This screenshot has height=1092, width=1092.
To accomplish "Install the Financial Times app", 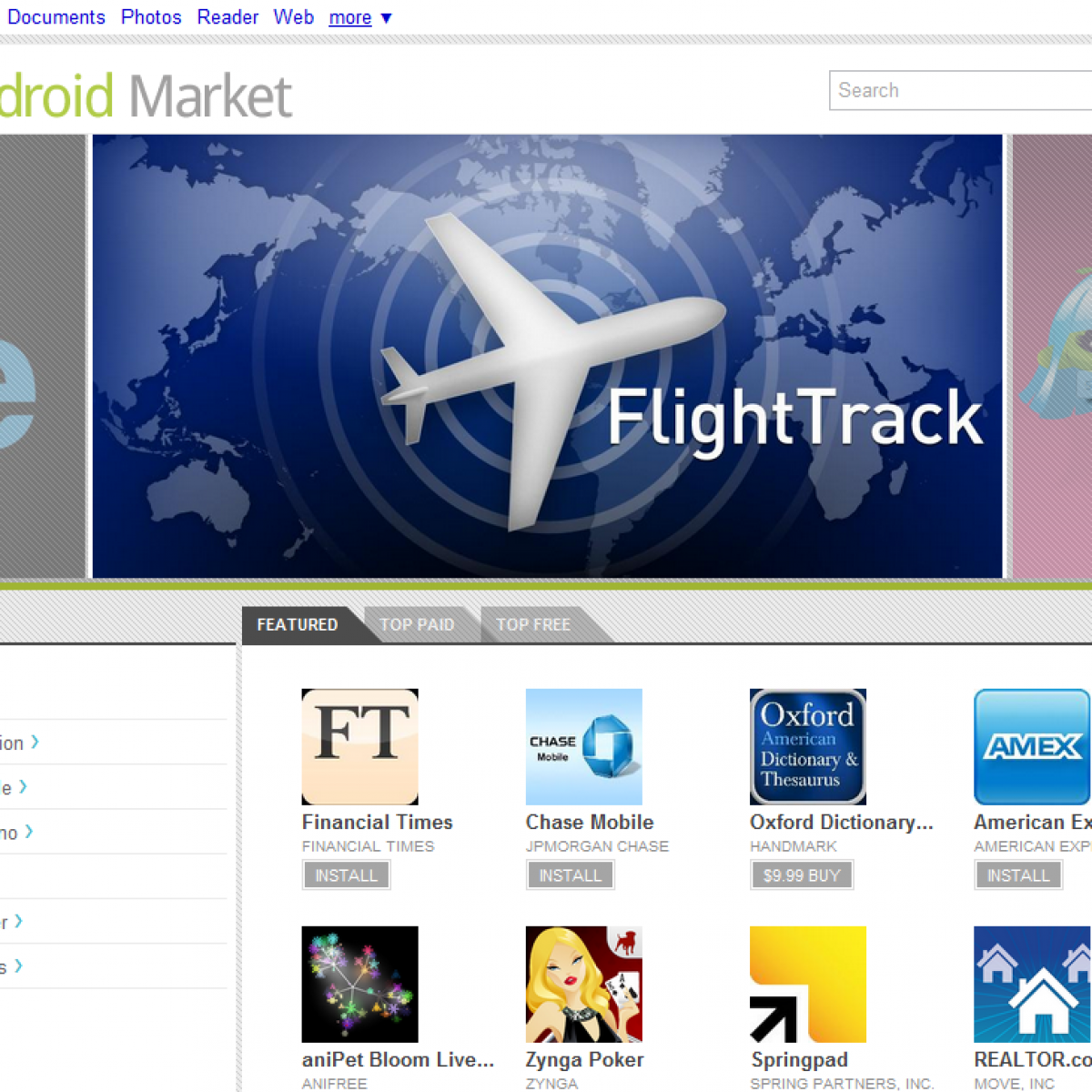I will click(346, 875).
